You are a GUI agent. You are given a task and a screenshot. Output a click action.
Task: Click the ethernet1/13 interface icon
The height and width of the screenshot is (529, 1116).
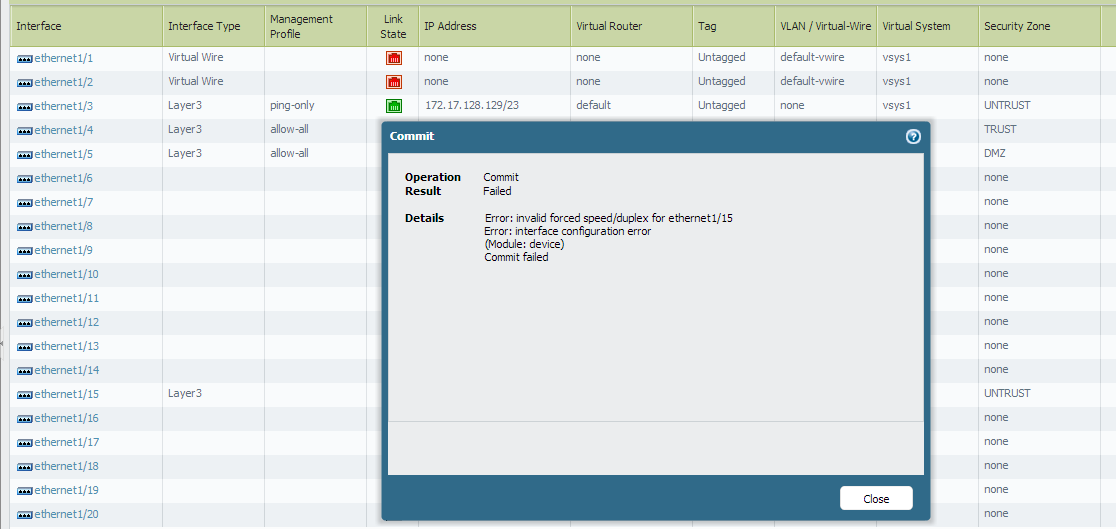point(25,346)
